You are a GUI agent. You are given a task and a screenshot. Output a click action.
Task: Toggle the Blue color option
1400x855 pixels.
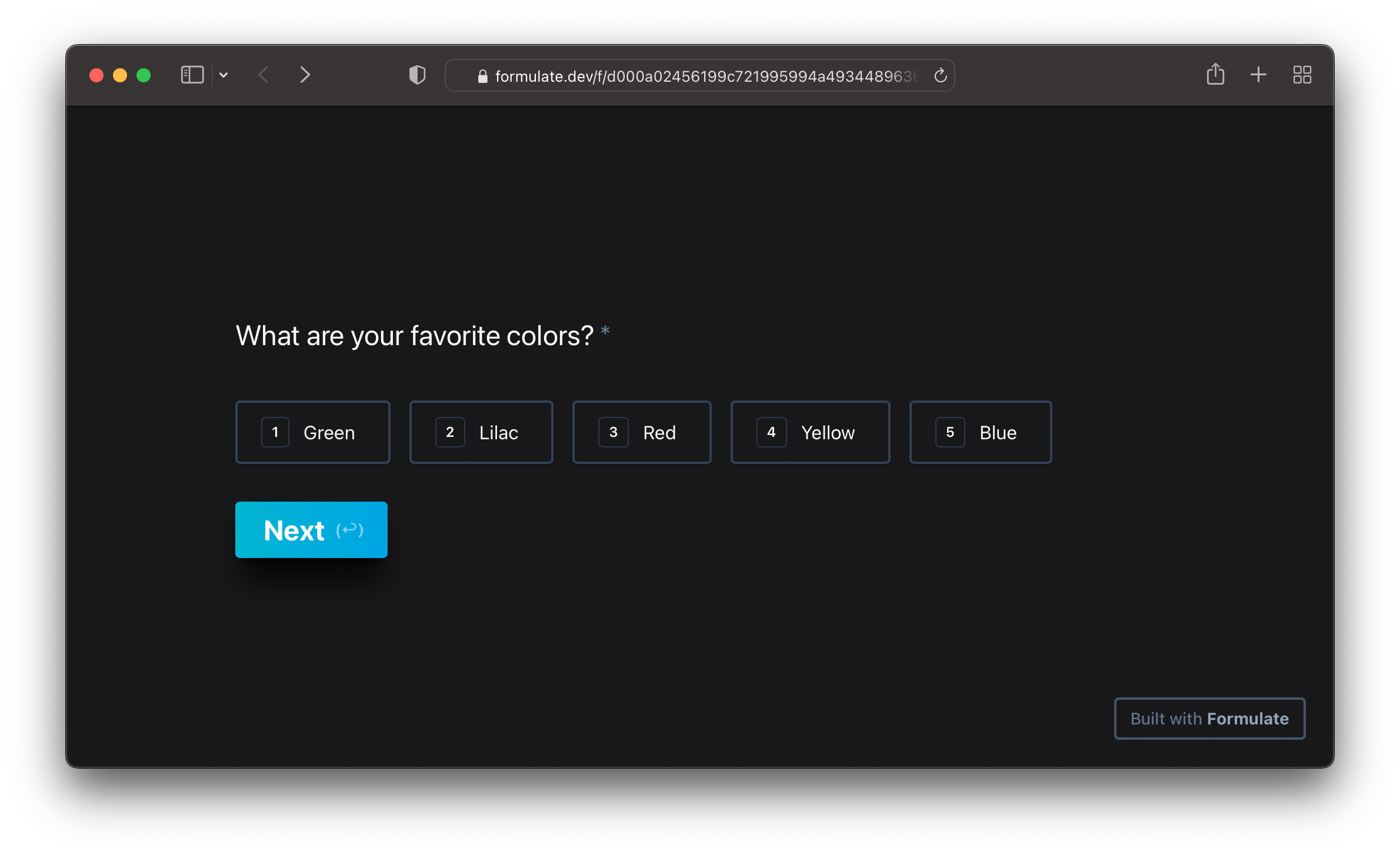point(980,432)
